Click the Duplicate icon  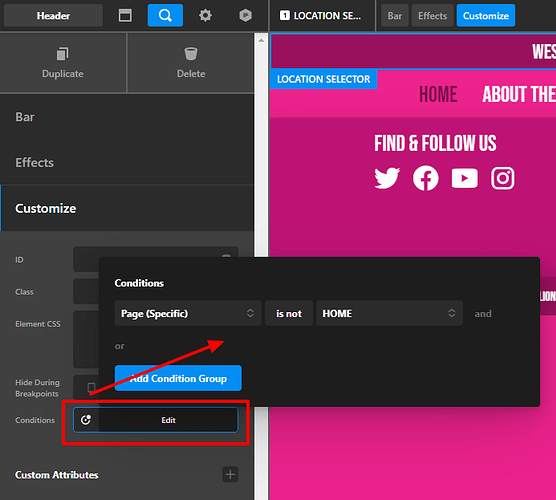click(x=63, y=54)
